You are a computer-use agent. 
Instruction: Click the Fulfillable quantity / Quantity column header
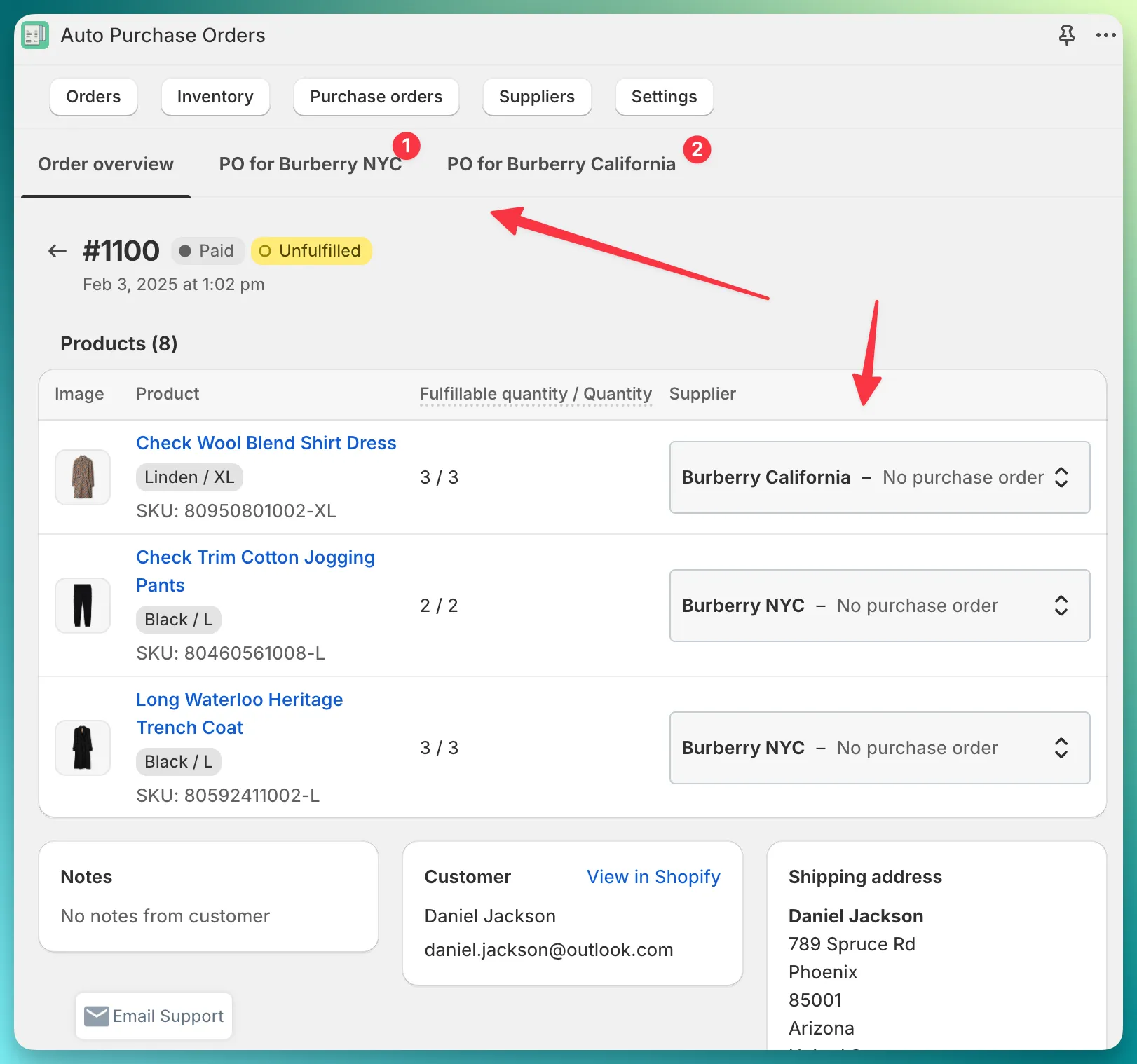[x=536, y=394]
